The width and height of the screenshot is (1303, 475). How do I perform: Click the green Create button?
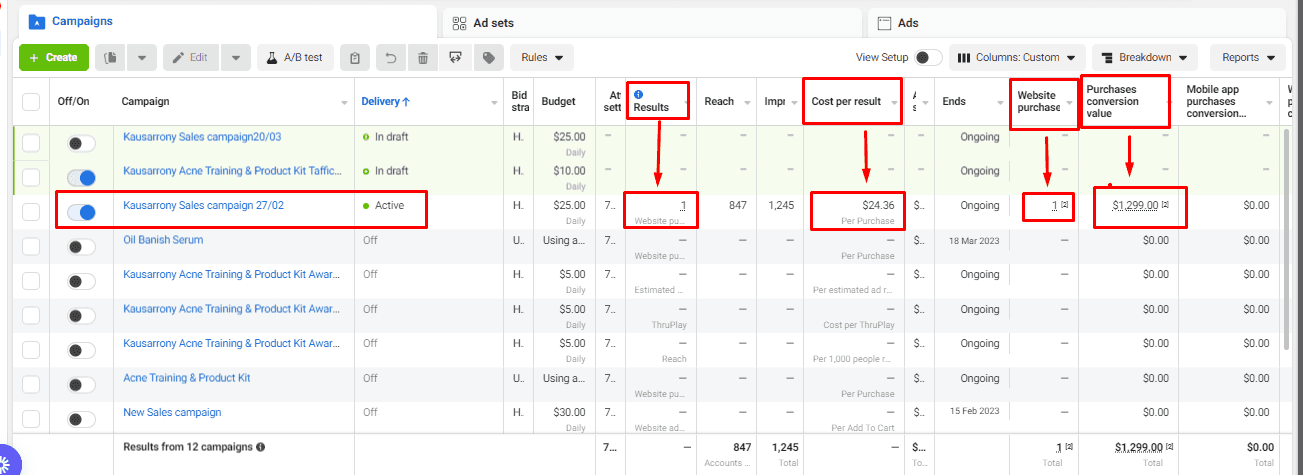(x=54, y=58)
